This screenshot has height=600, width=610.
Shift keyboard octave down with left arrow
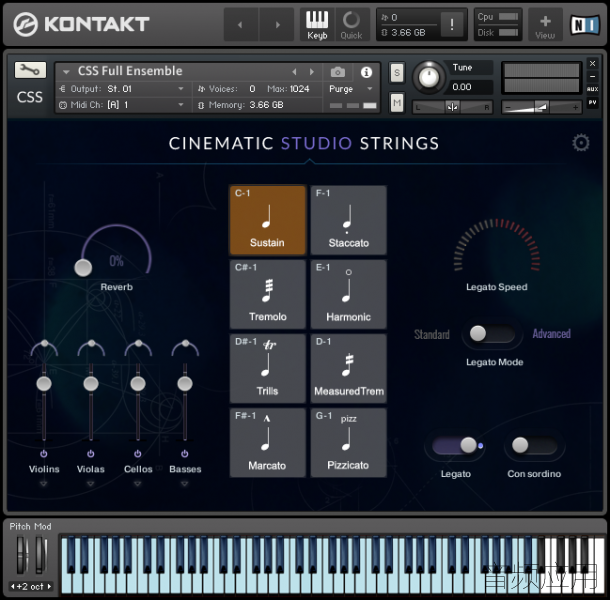[x=13, y=586]
